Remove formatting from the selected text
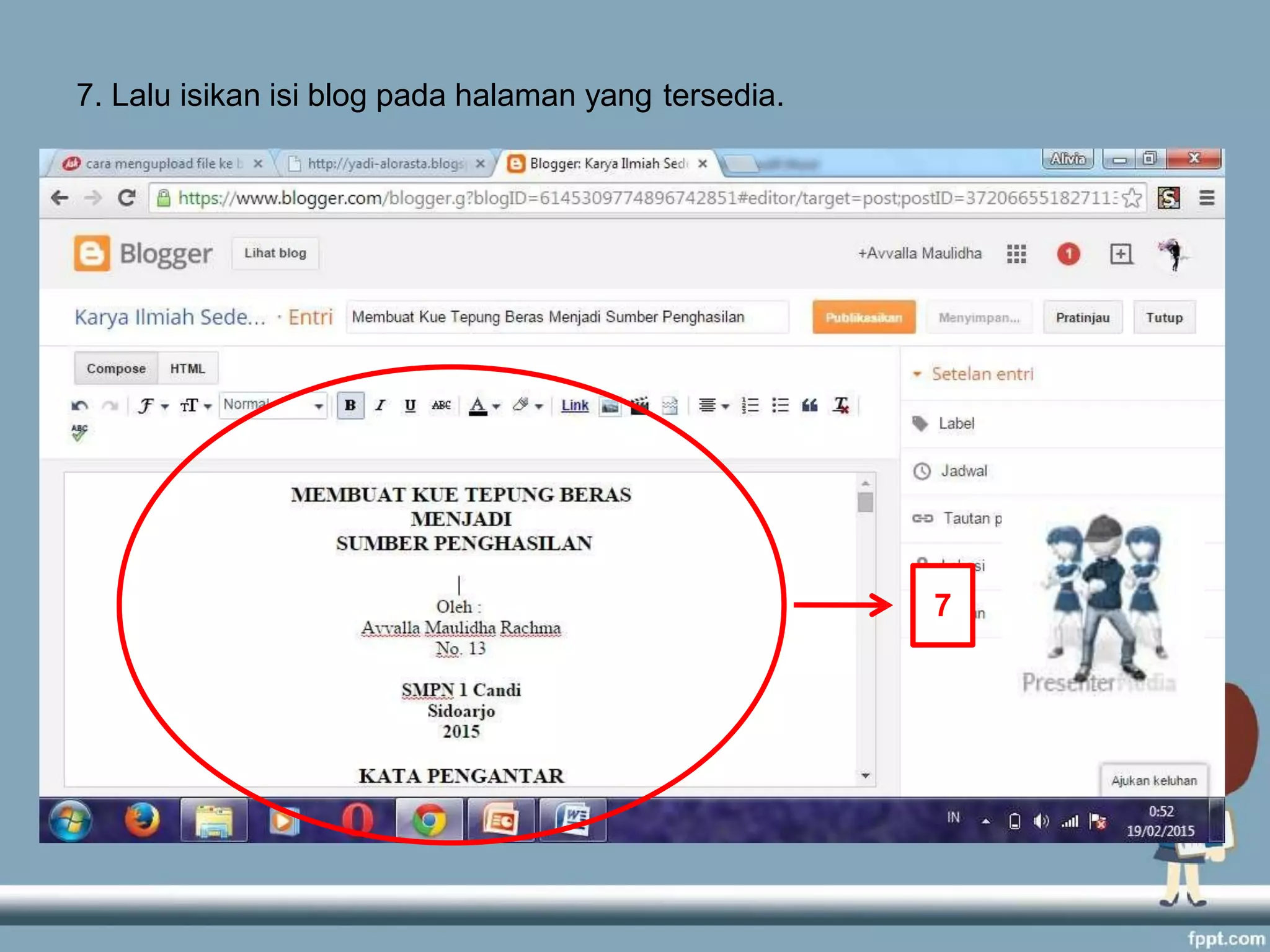Screen dimensions: 1270x952 click(x=841, y=405)
